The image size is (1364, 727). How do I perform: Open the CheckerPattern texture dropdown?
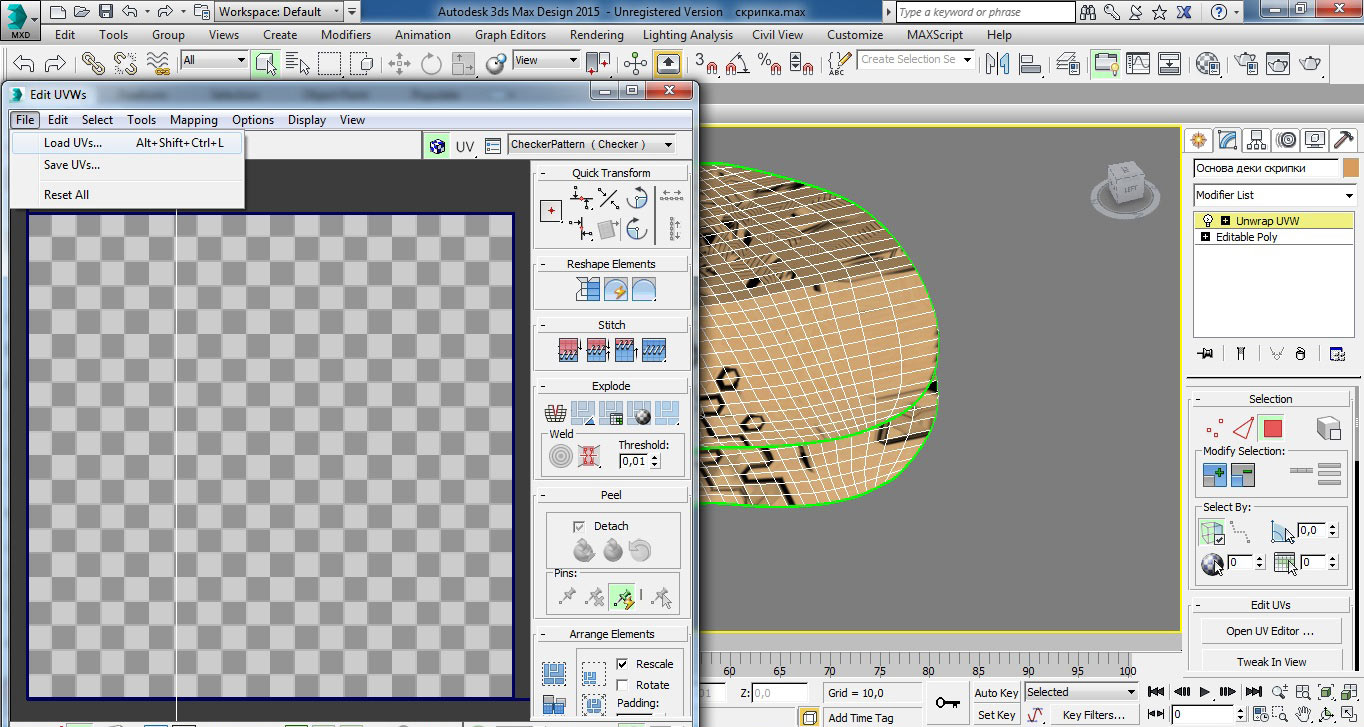point(591,145)
